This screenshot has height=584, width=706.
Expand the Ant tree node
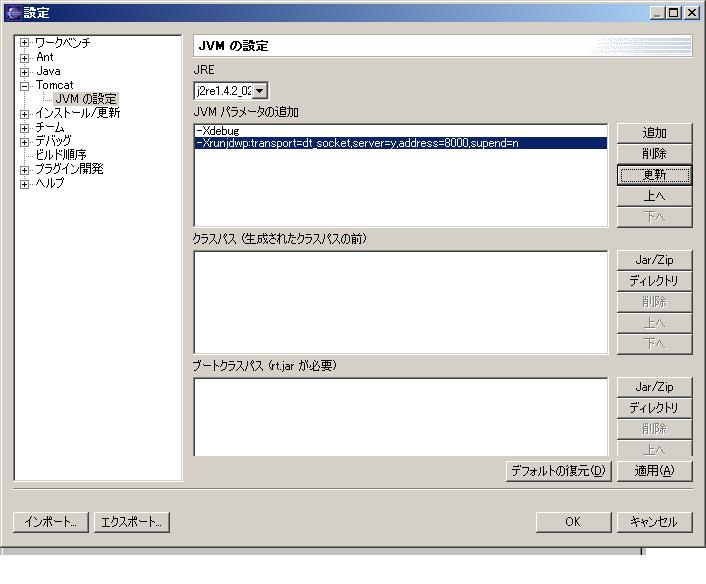click(x=24, y=58)
